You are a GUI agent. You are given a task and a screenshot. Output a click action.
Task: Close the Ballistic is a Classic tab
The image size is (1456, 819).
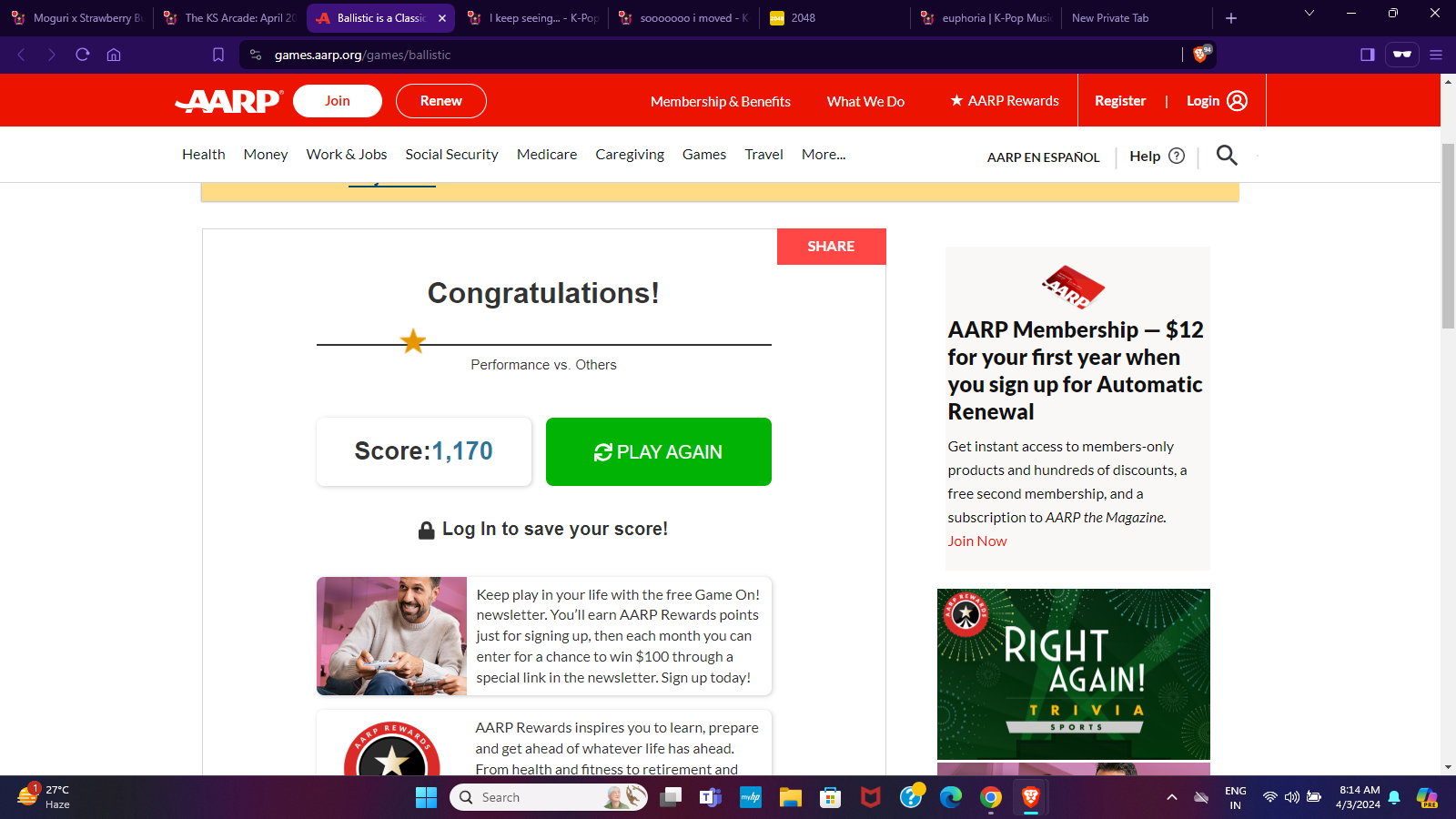442,18
